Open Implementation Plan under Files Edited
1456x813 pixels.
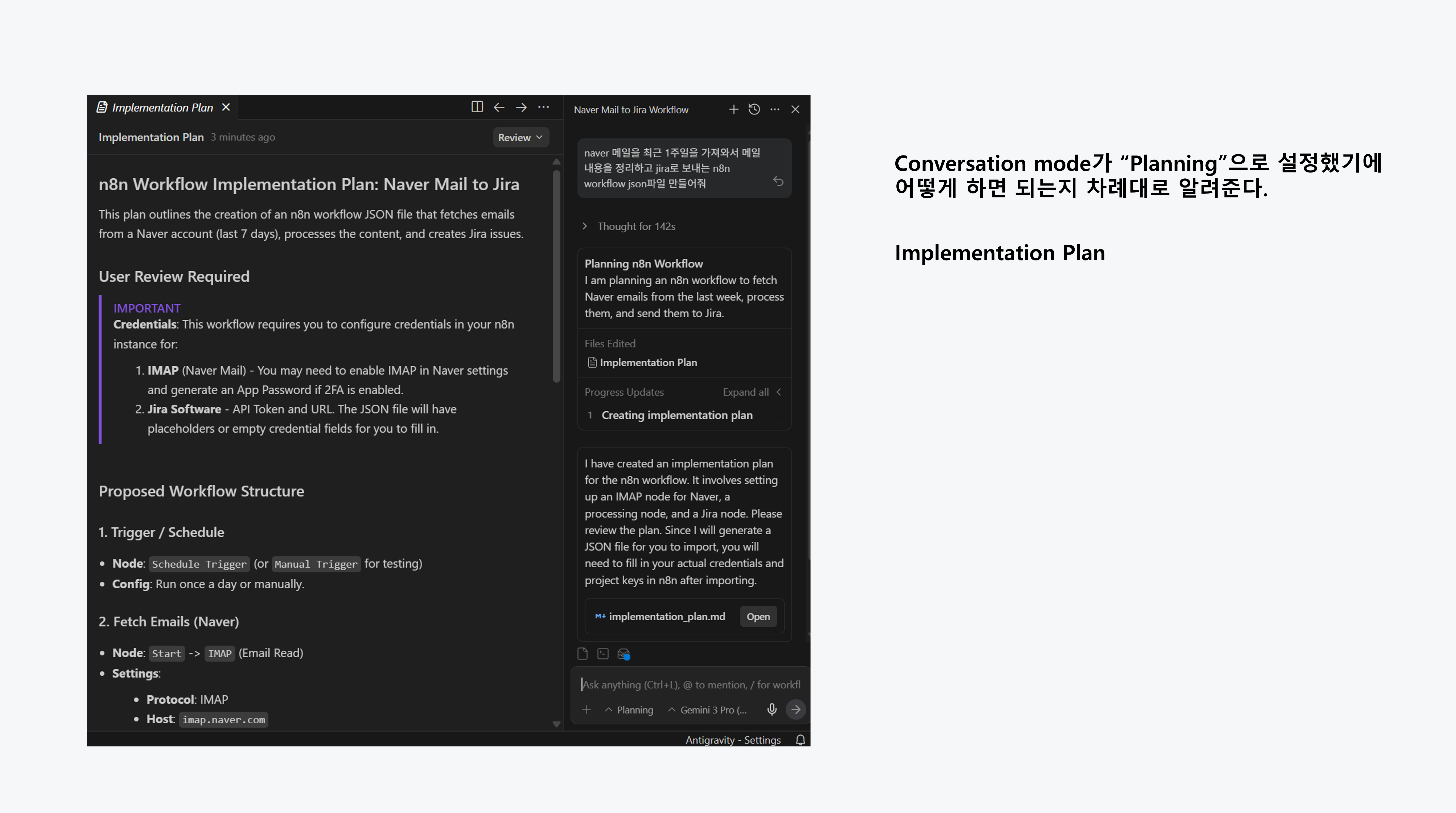[648, 362]
